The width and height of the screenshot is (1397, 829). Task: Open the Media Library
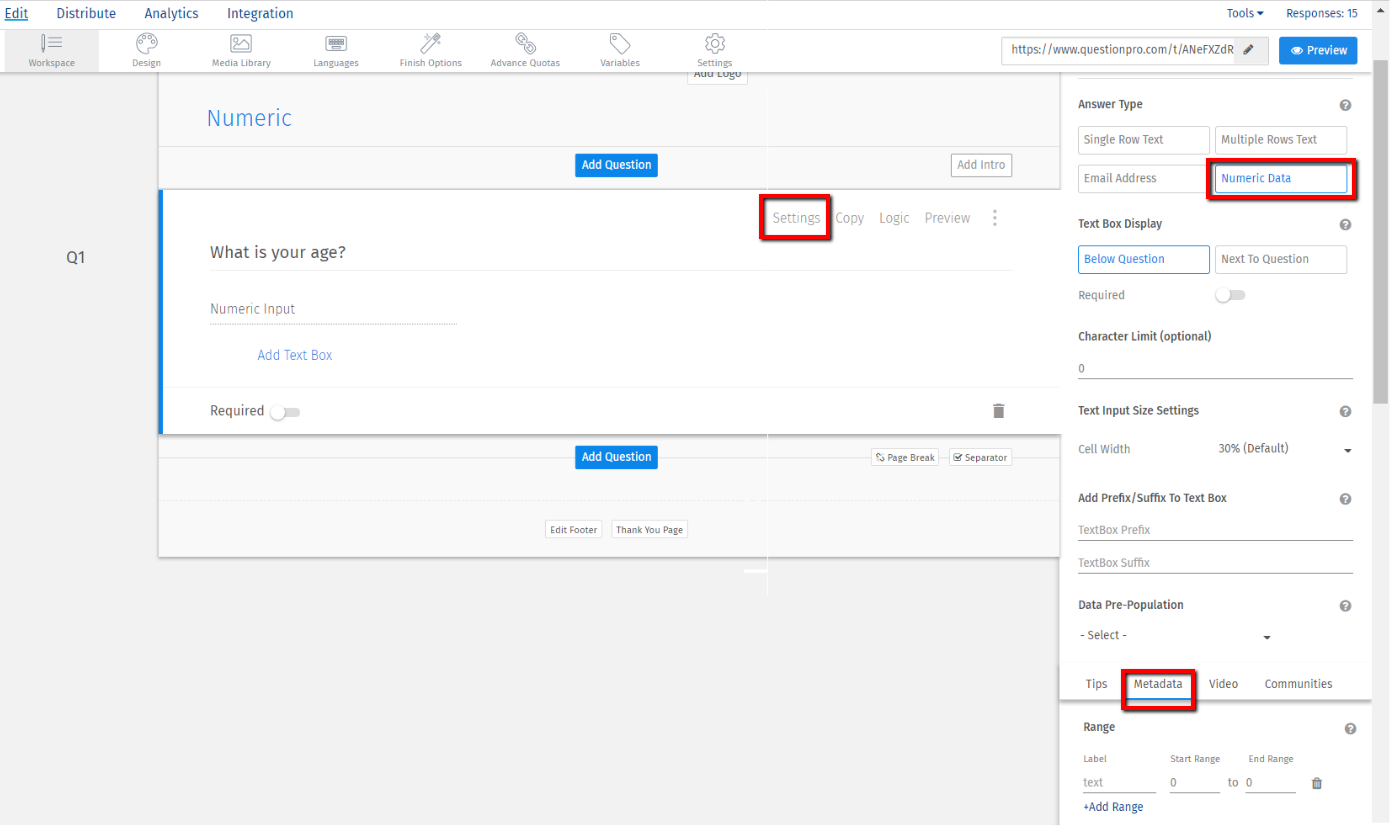click(240, 50)
